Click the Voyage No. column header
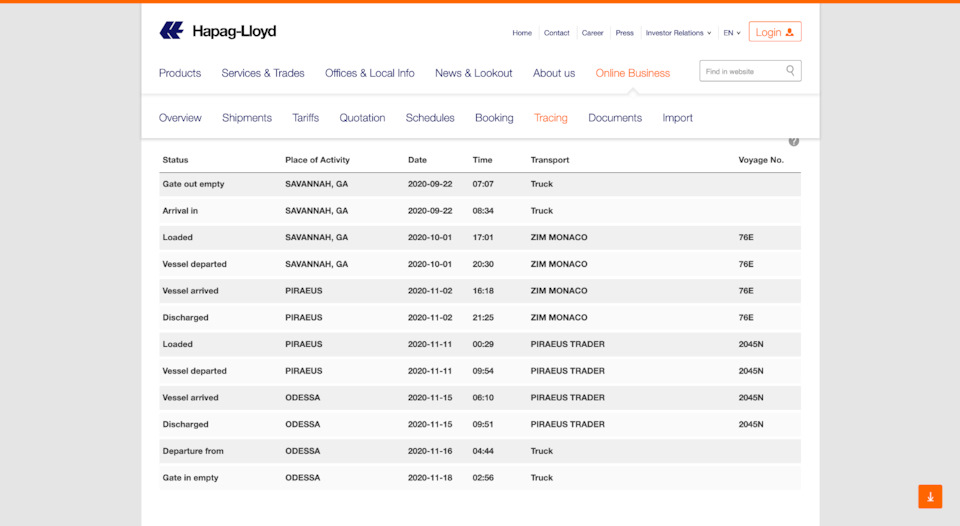 760,160
